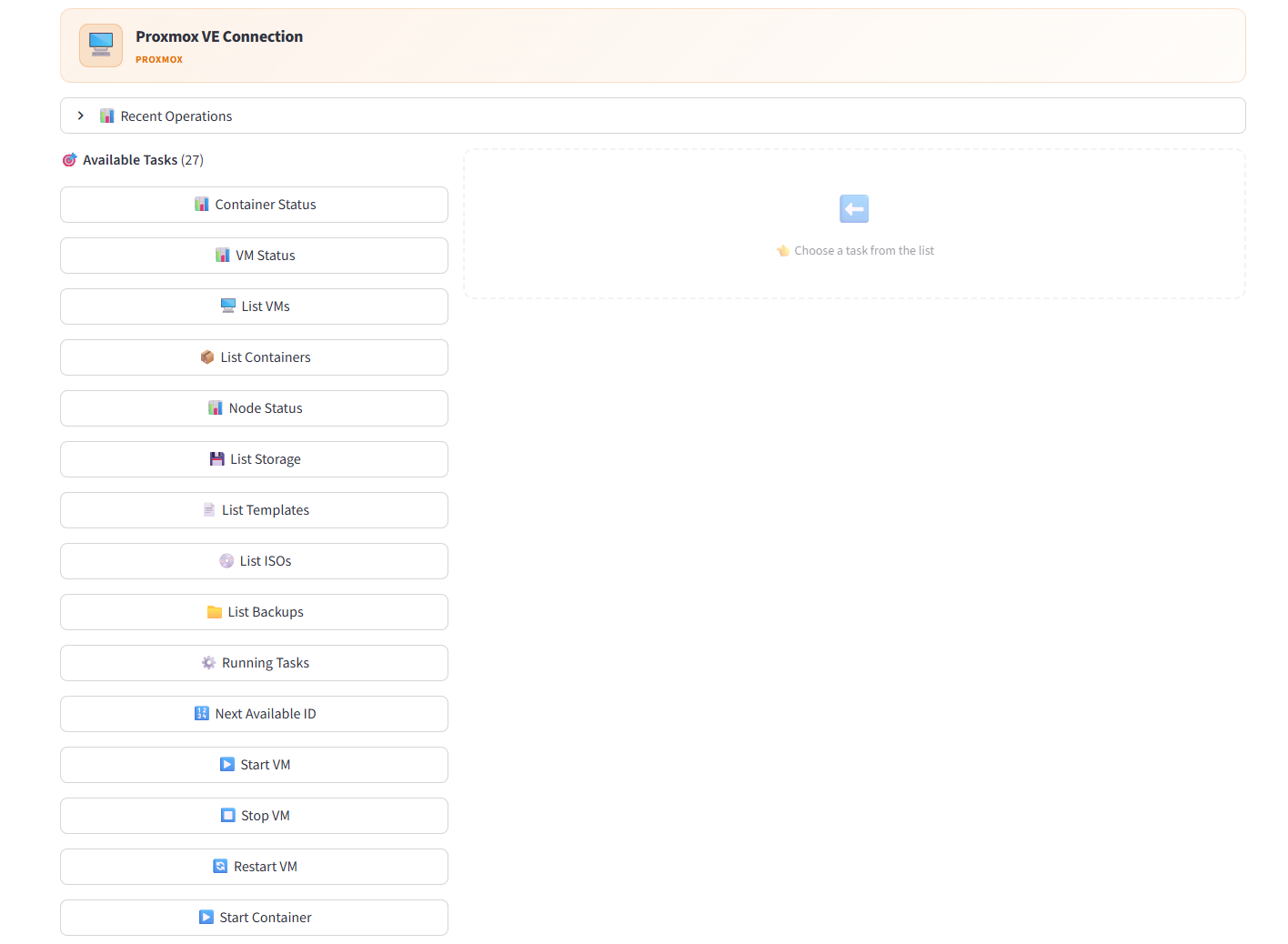Viewport: 1288px width, 944px height.
Task: Click the List Storage floppy disk icon
Action: (x=217, y=459)
